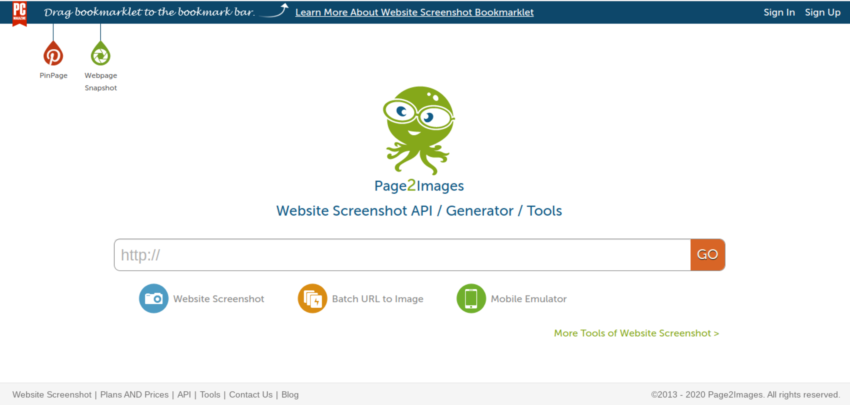Screen dimensions: 850x405
Task: Click the PC Magazine badge icon
Action: click(20, 13)
